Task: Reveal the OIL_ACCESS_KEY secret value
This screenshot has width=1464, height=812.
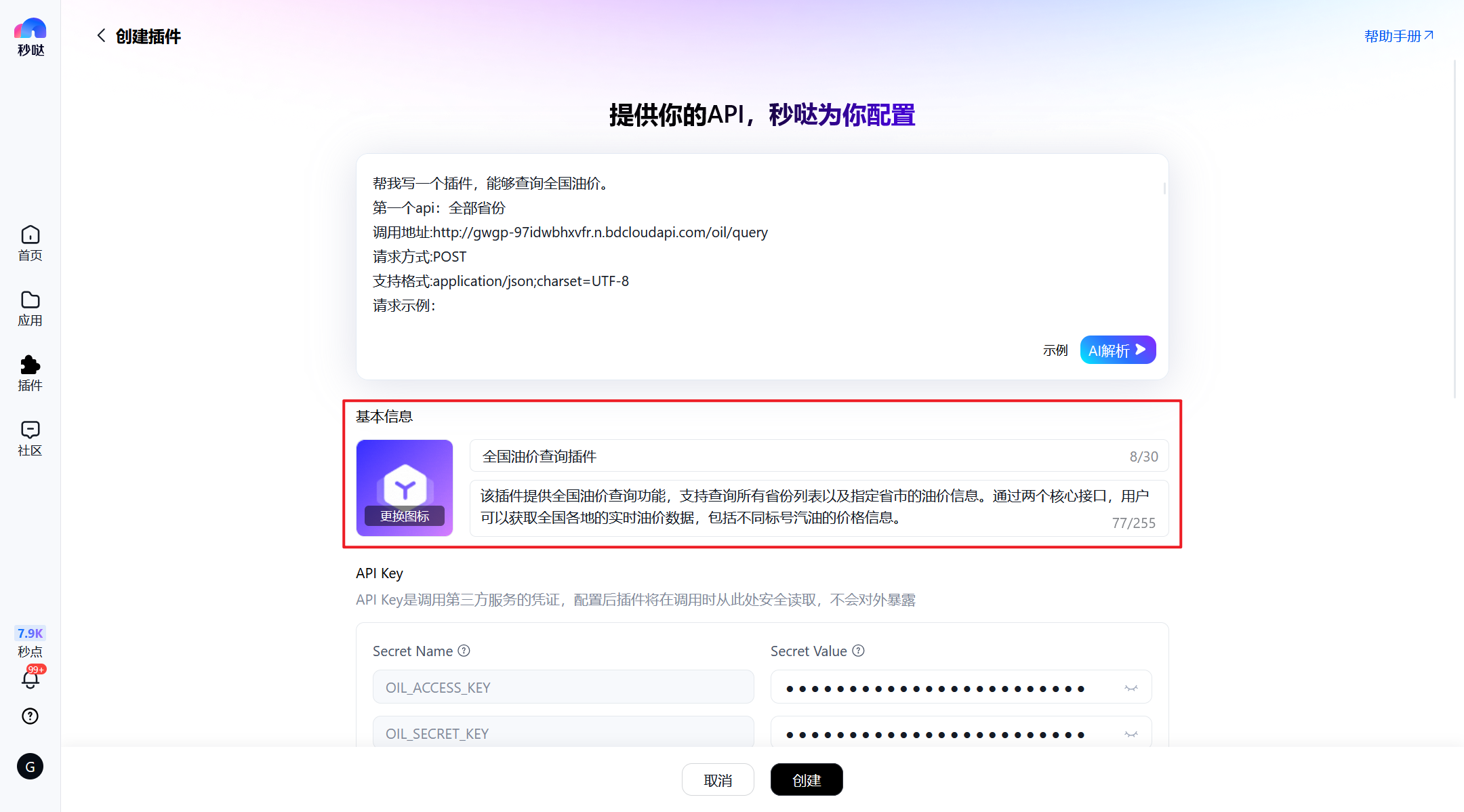Action: (1131, 687)
